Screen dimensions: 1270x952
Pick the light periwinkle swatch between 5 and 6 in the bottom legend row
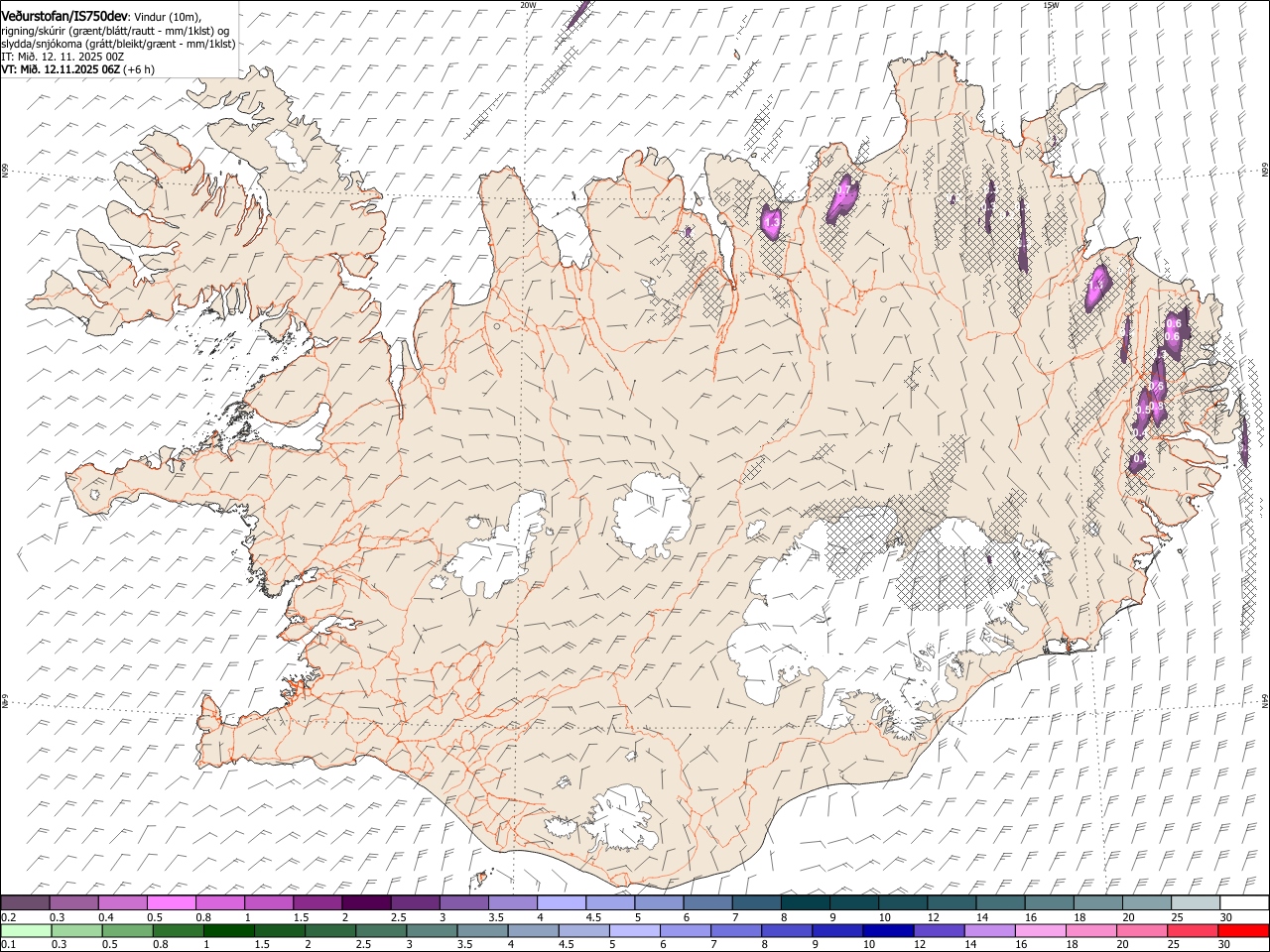point(634,931)
